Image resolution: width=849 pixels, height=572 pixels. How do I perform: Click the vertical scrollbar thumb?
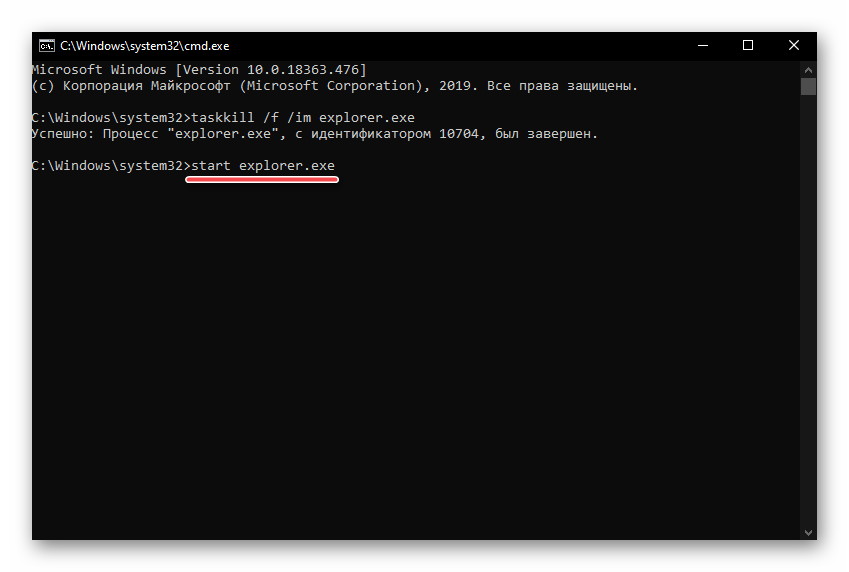[809, 87]
